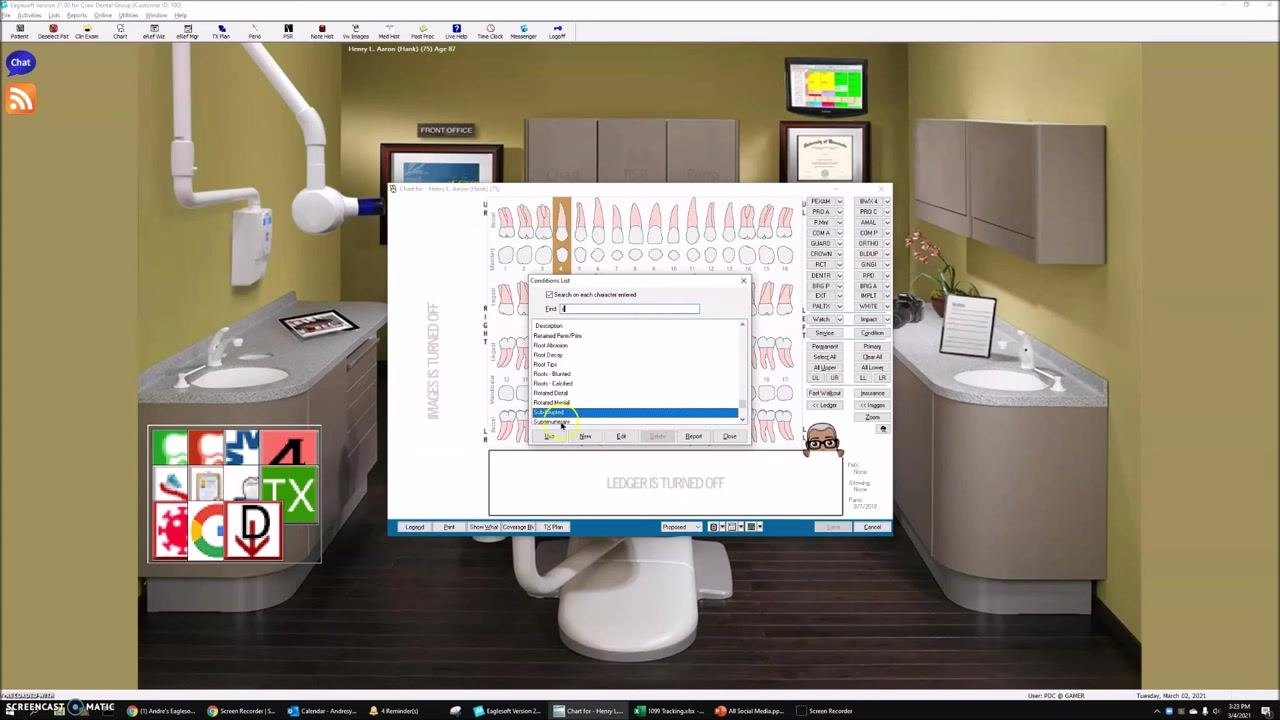This screenshot has width=1280, height=720.
Task: Open the Chat bubble icon
Action: click(x=21, y=64)
